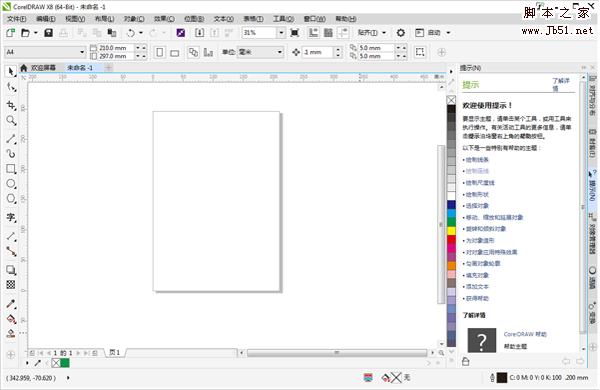Open the color palette flyout arrow
600x390 pixels.
[x=451, y=72]
